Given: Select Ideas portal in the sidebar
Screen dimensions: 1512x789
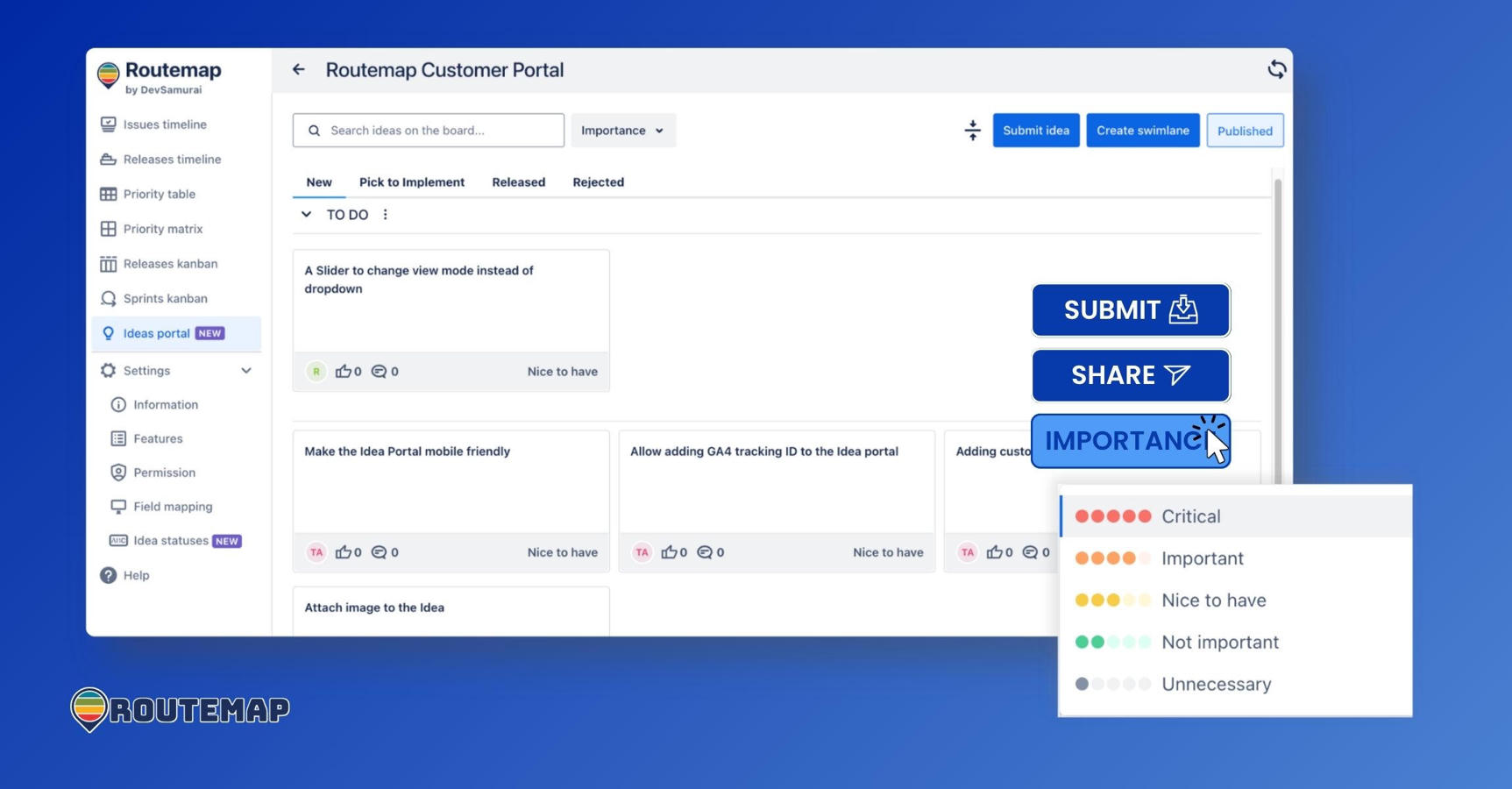Looking at the screenshot, I should (176, 333).
